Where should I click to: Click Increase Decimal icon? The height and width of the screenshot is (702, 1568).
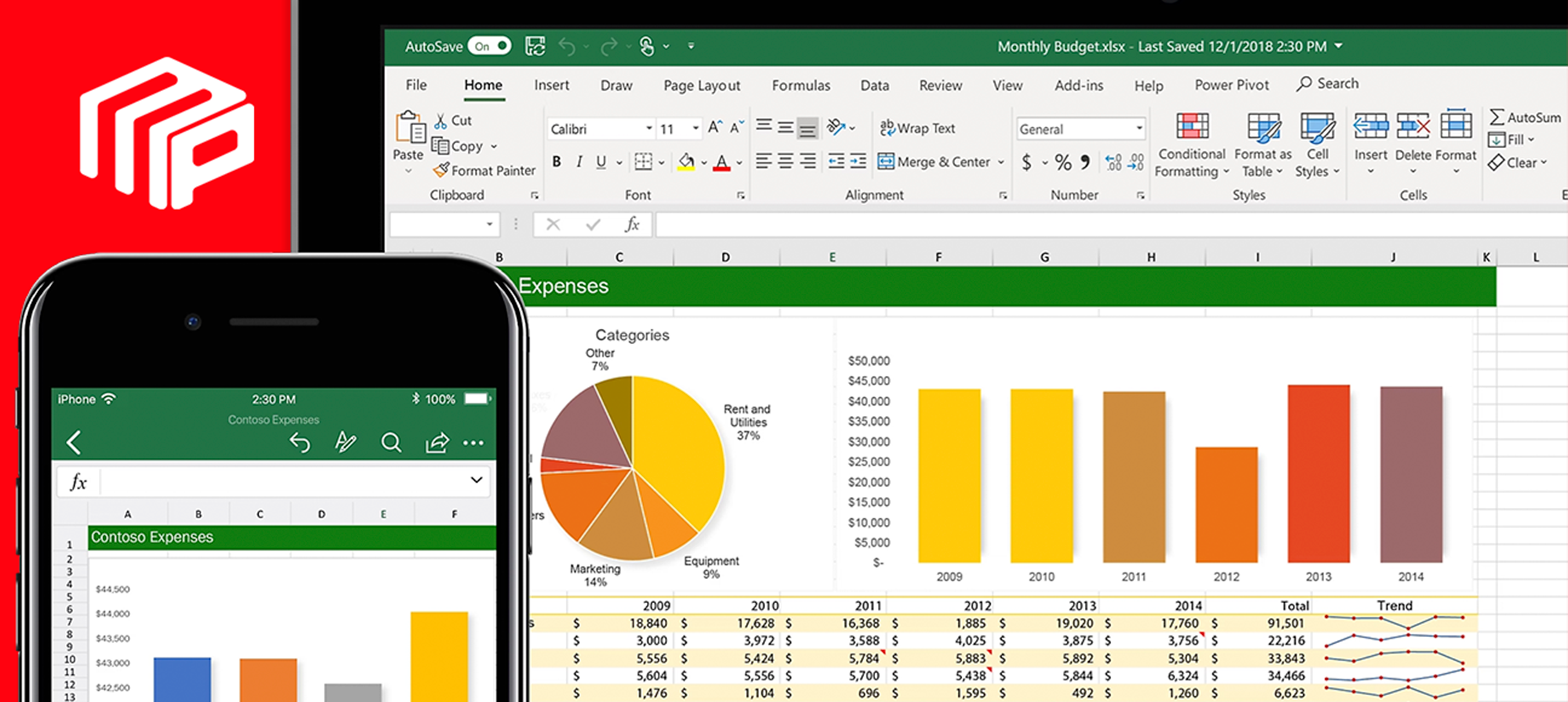(x=1113, y=162)
